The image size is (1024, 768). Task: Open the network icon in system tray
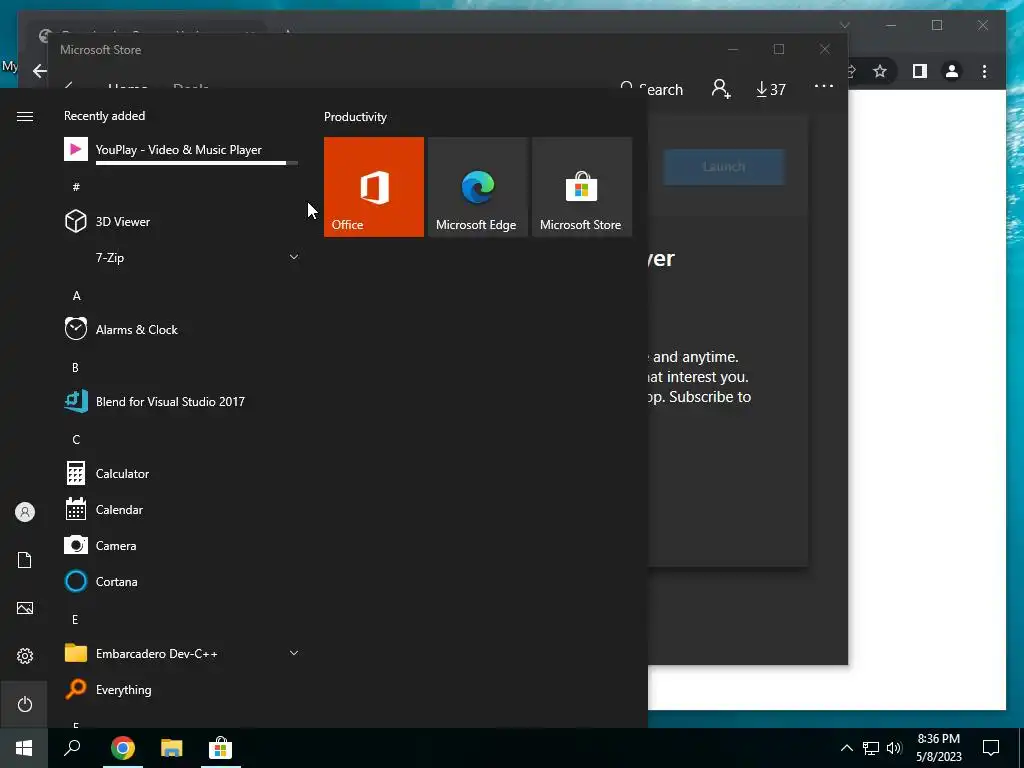[871, 748]
